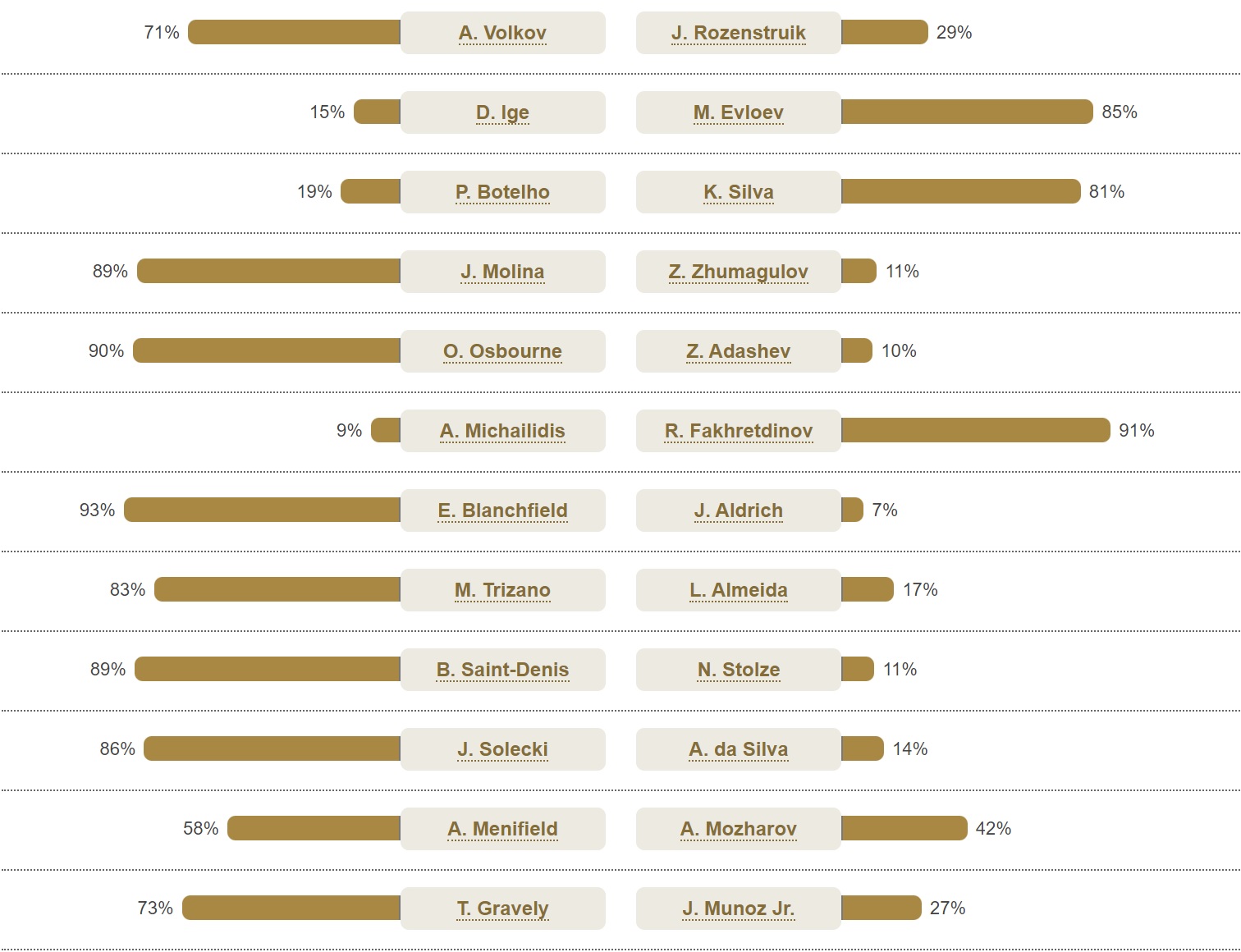Click O. Osbourne's name button

(x=502, y=351)
